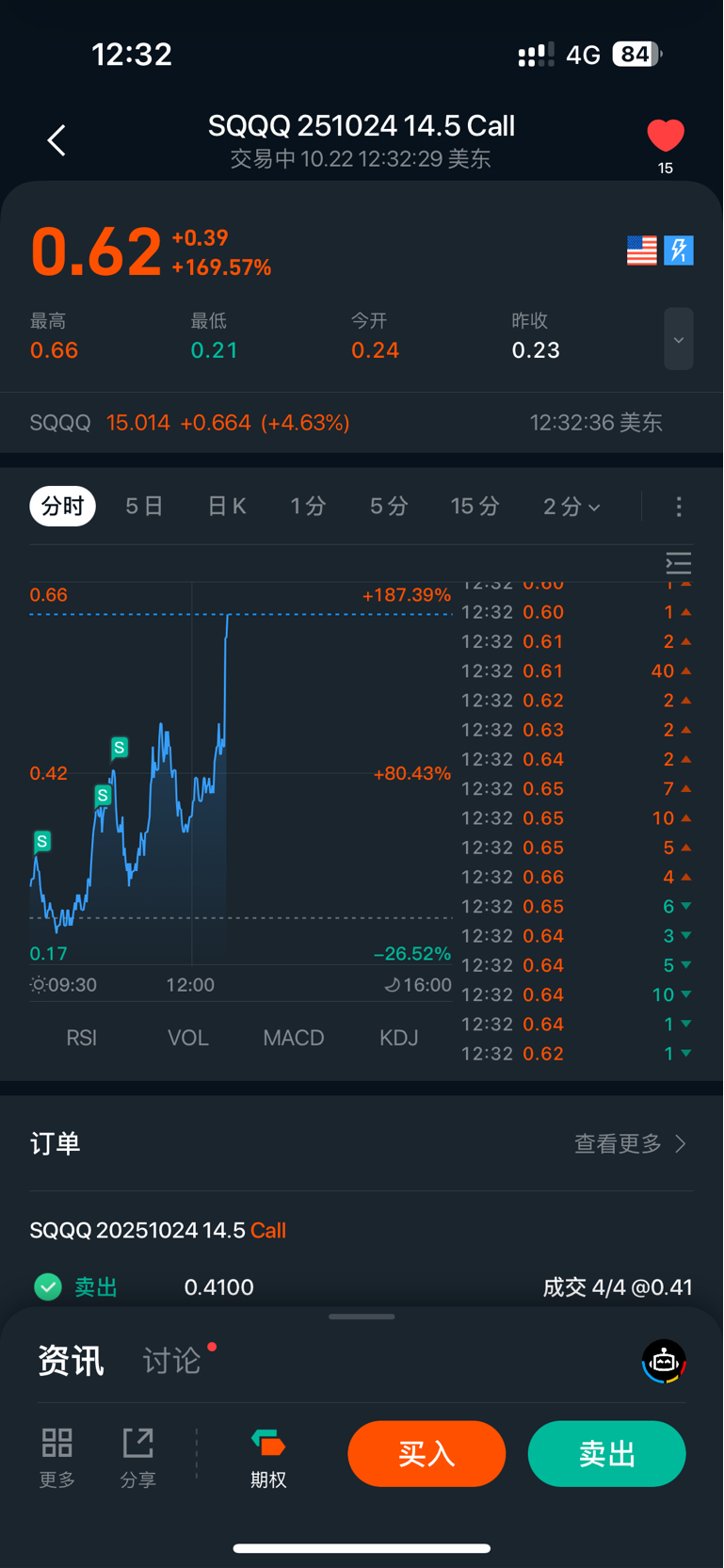Screen dimensions: 724x1568
Task: Tap the blue lightning real-time quote icon
Action: (x=679, y=251)
